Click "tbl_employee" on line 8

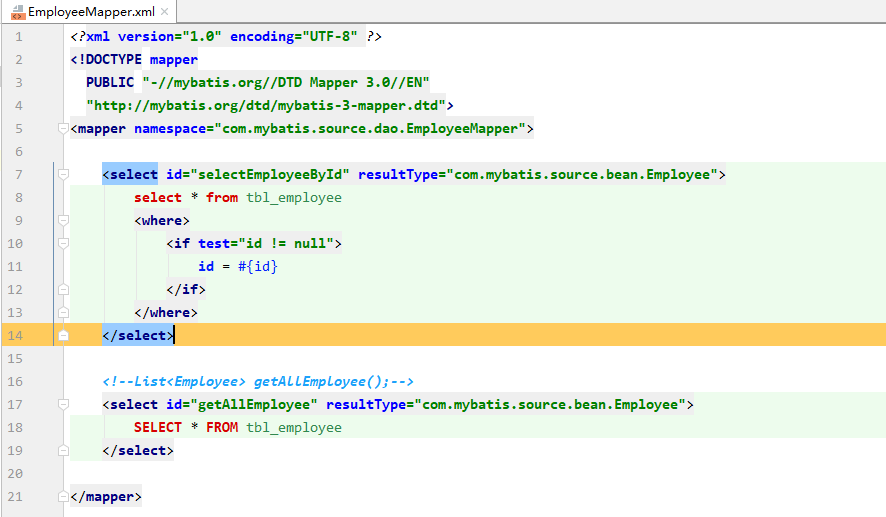click(x=294, y=198)
